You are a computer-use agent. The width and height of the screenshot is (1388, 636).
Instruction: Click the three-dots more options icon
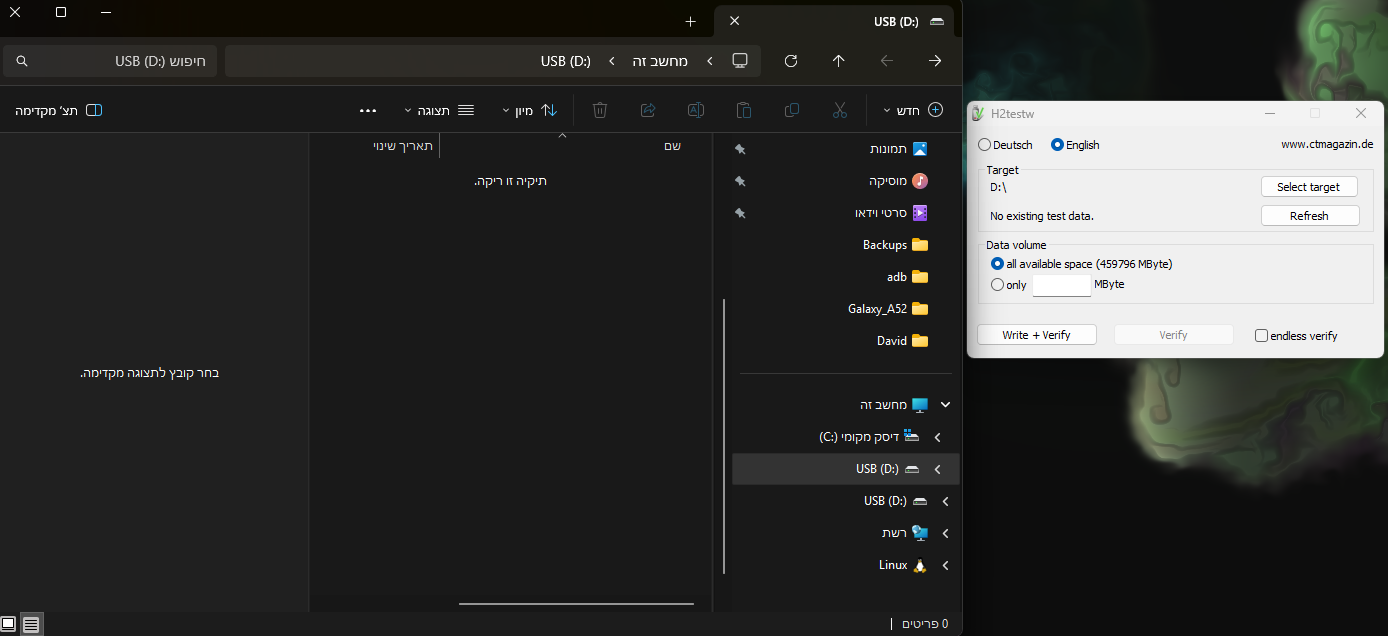[367, 110]
